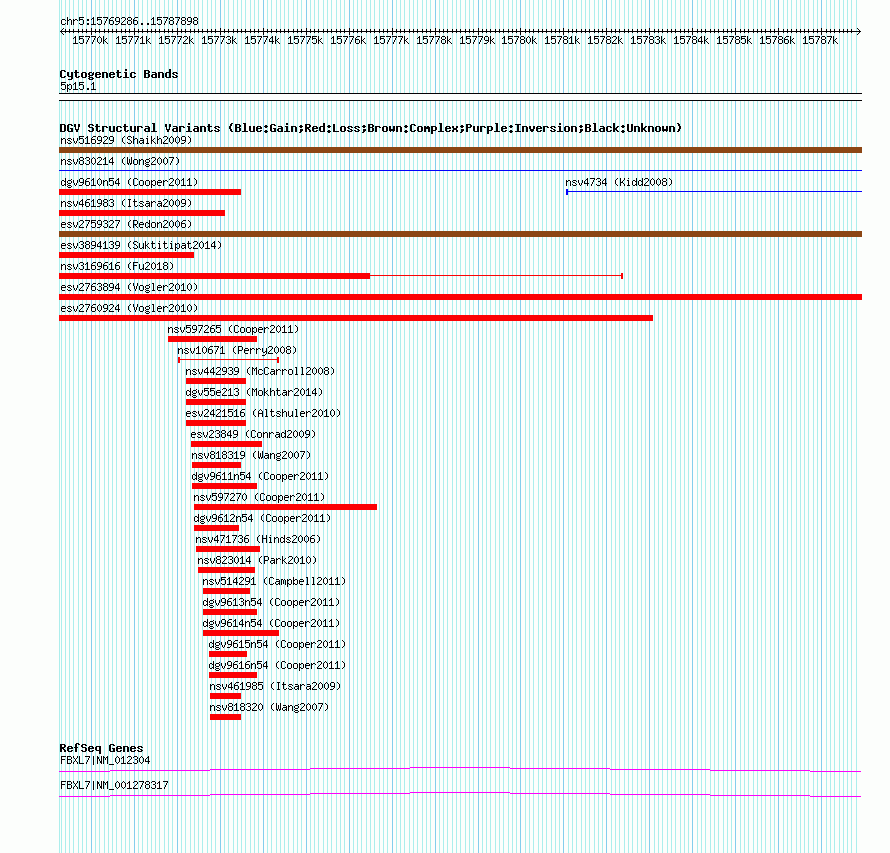This screenshot has height=853, width=890.
Task: Click nsv818319 (Wang2007) label
Action: (251, 455)
